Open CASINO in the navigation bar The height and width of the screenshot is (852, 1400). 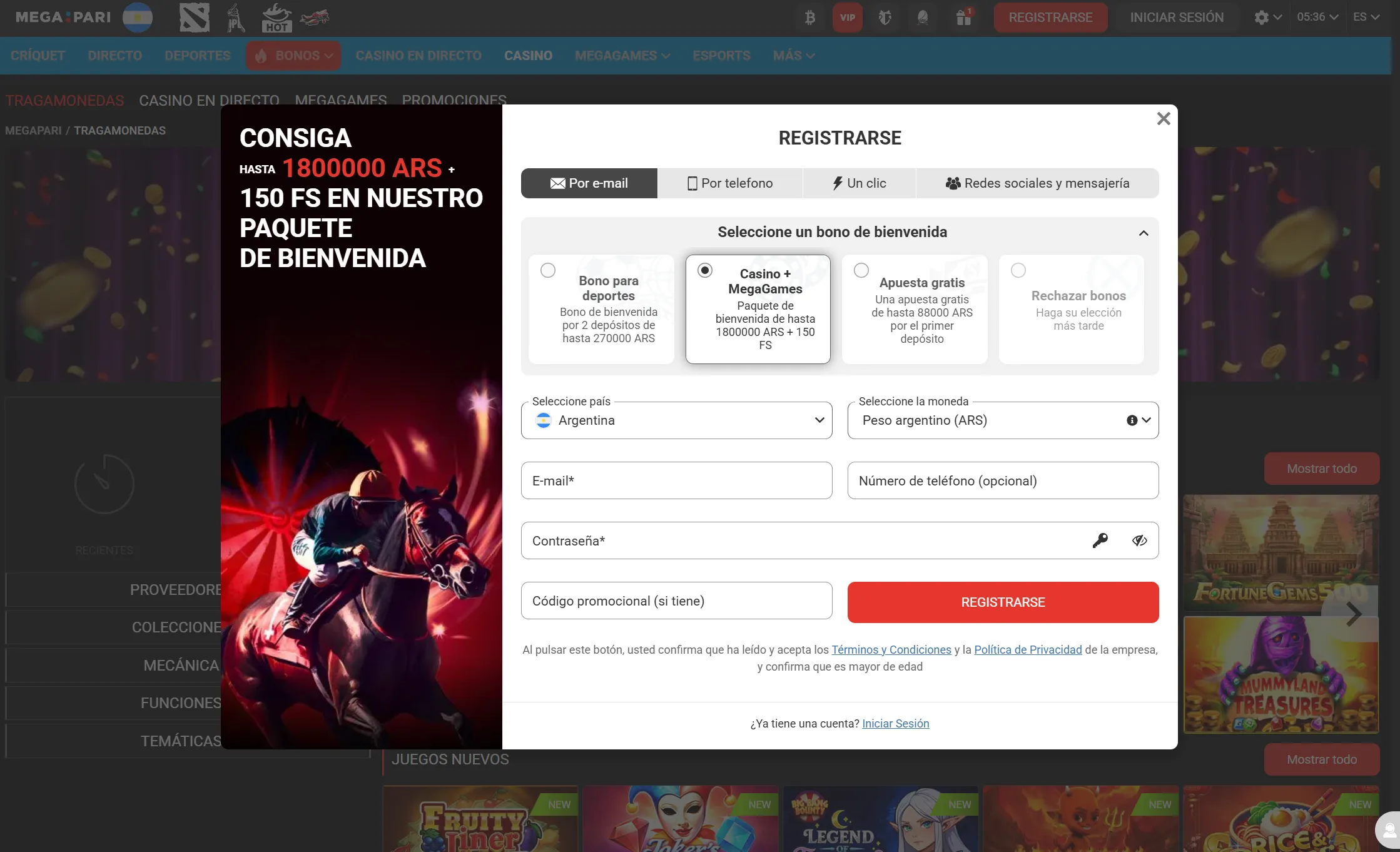tap(528, 56)
